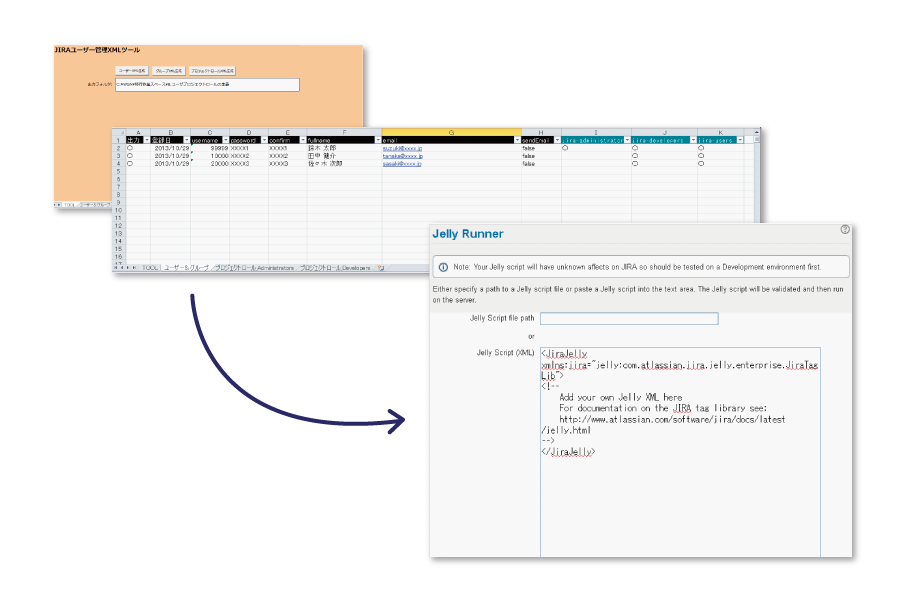Select column G header in the spreadsheet
Screen dimensions: 900x600
pyautogui.click(x=451, y=132)
